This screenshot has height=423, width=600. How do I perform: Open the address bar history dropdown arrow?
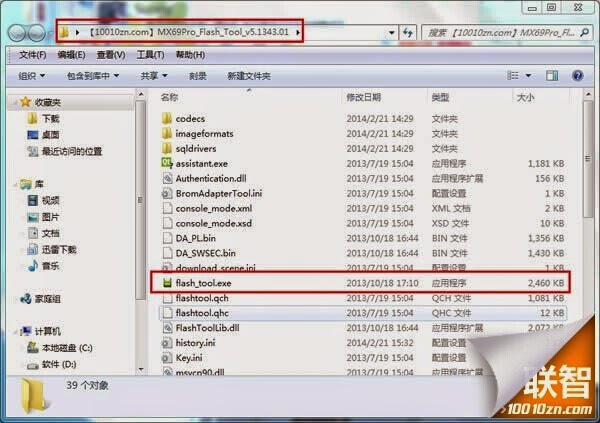391,33
